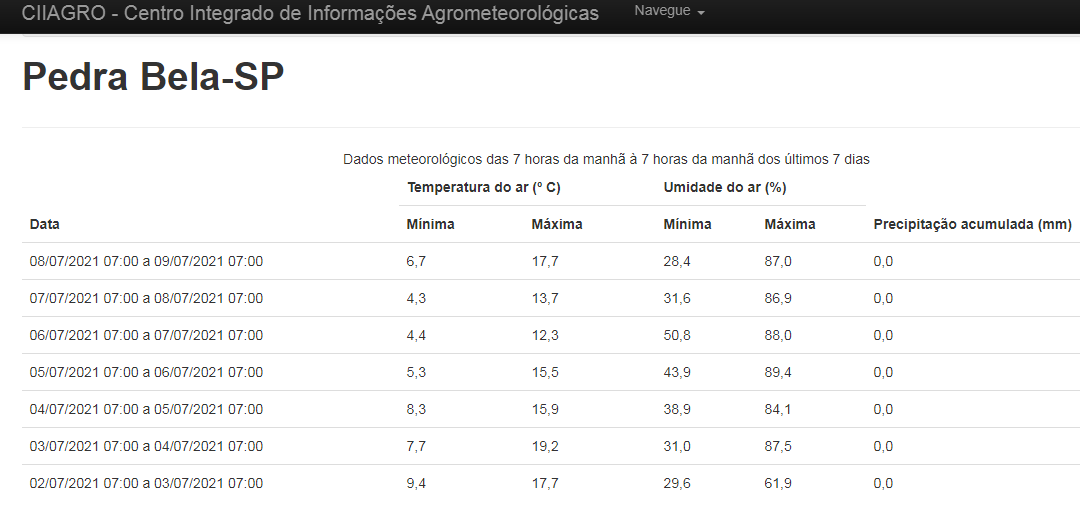
Task: Select the Pedra Bela-SP page heading
Action: [x=153, y=76]
